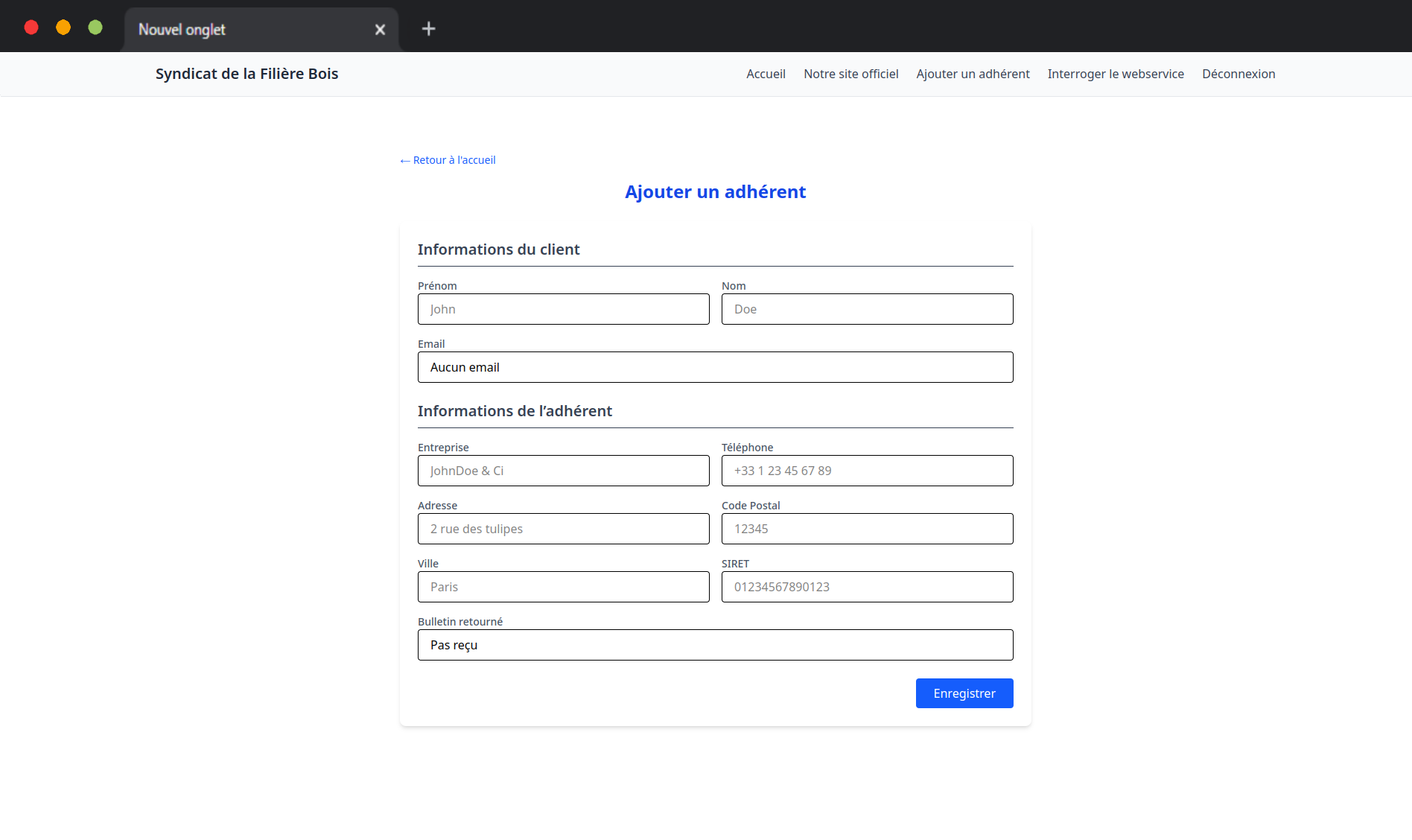Open Ajouter un adhérent nav item

[973, 74]
